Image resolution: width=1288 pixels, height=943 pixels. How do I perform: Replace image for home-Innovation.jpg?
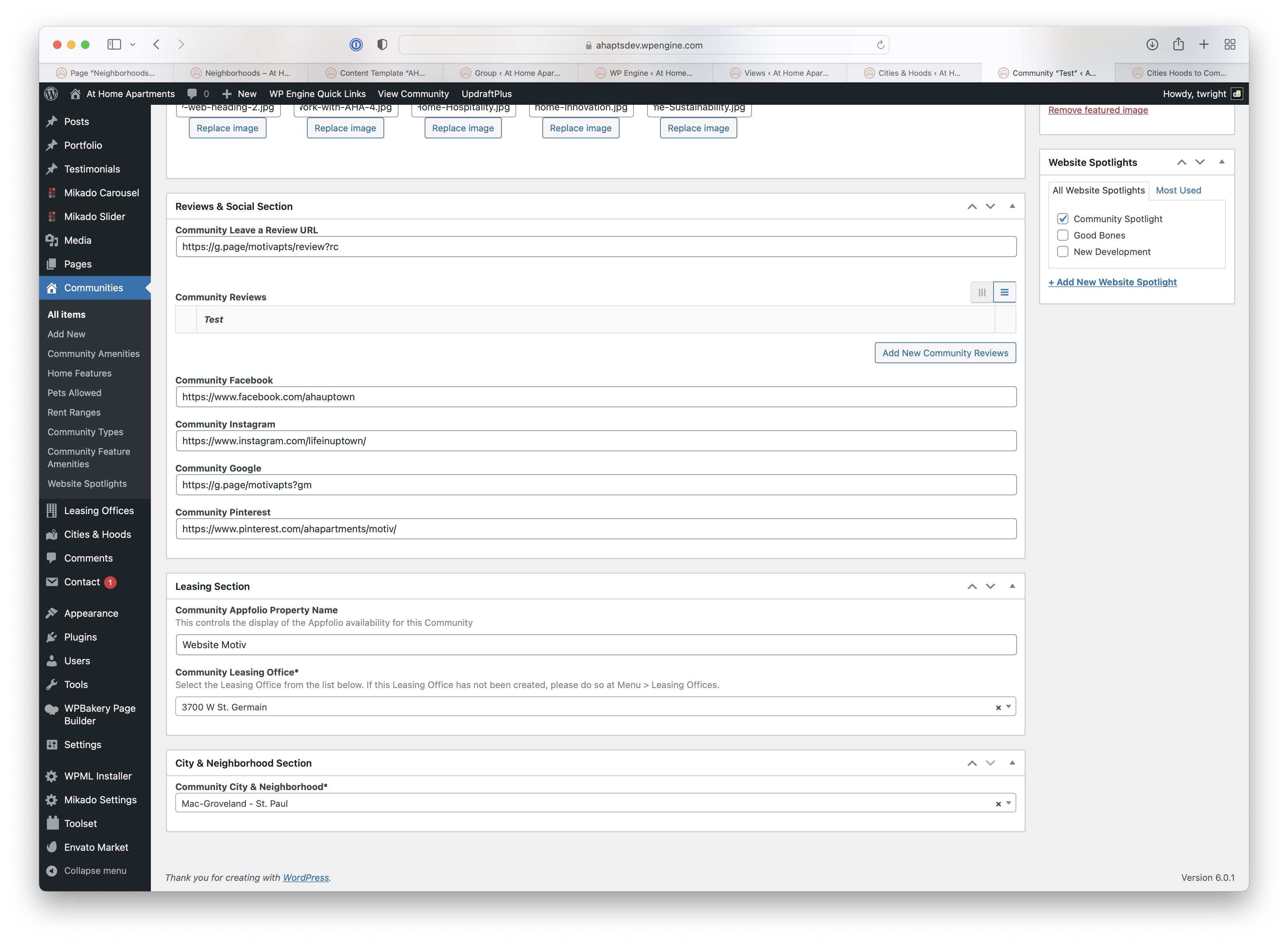(580, 129)
